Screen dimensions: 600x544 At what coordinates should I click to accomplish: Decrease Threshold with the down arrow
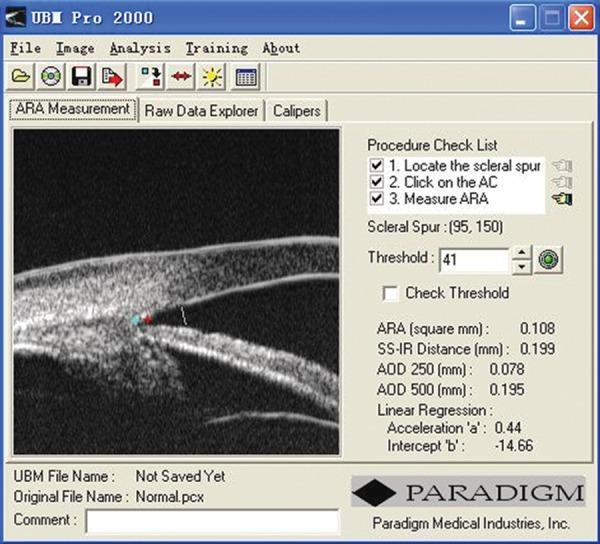523,267
